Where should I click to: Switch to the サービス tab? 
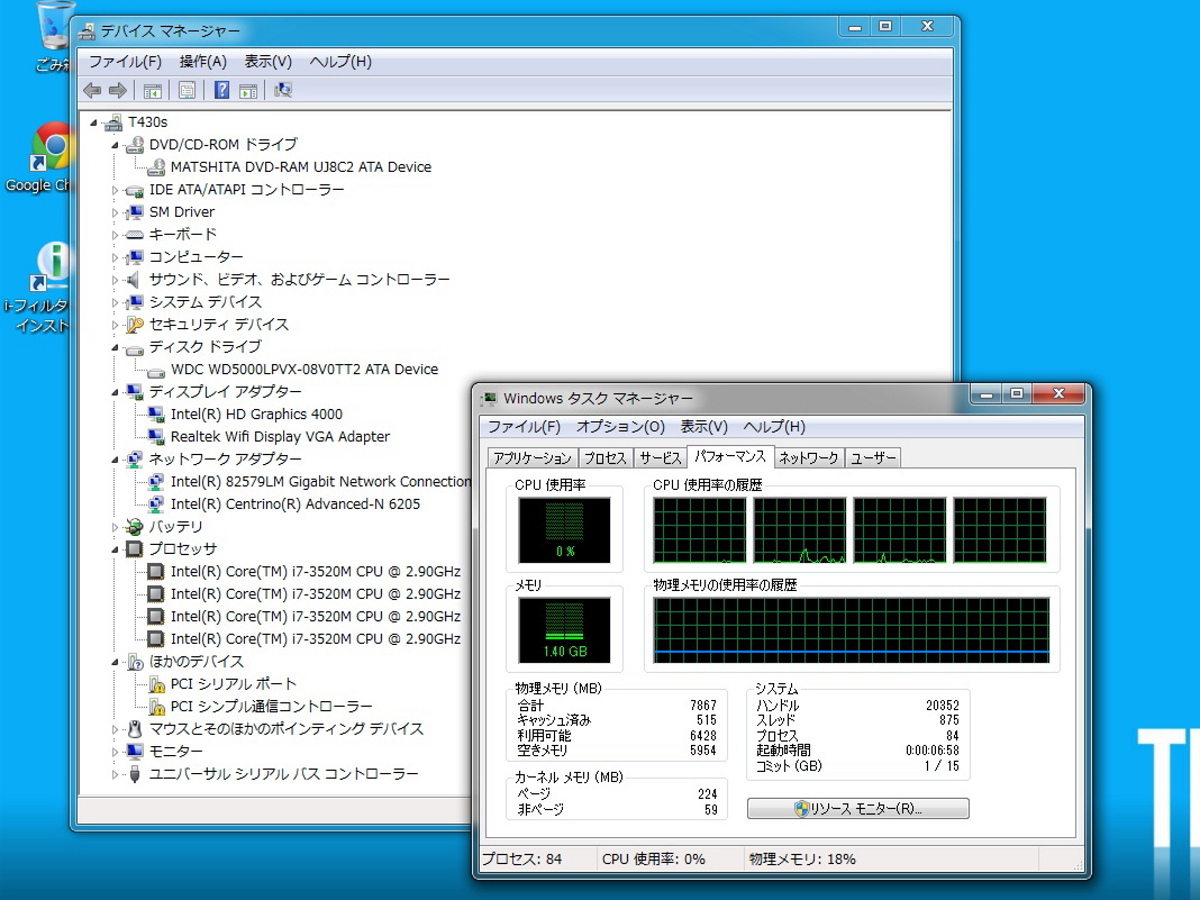660,458
